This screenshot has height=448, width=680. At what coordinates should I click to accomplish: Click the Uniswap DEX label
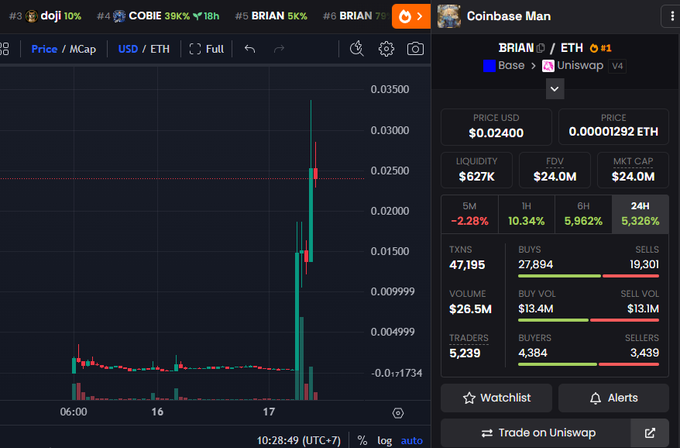(x=580, y=65)
